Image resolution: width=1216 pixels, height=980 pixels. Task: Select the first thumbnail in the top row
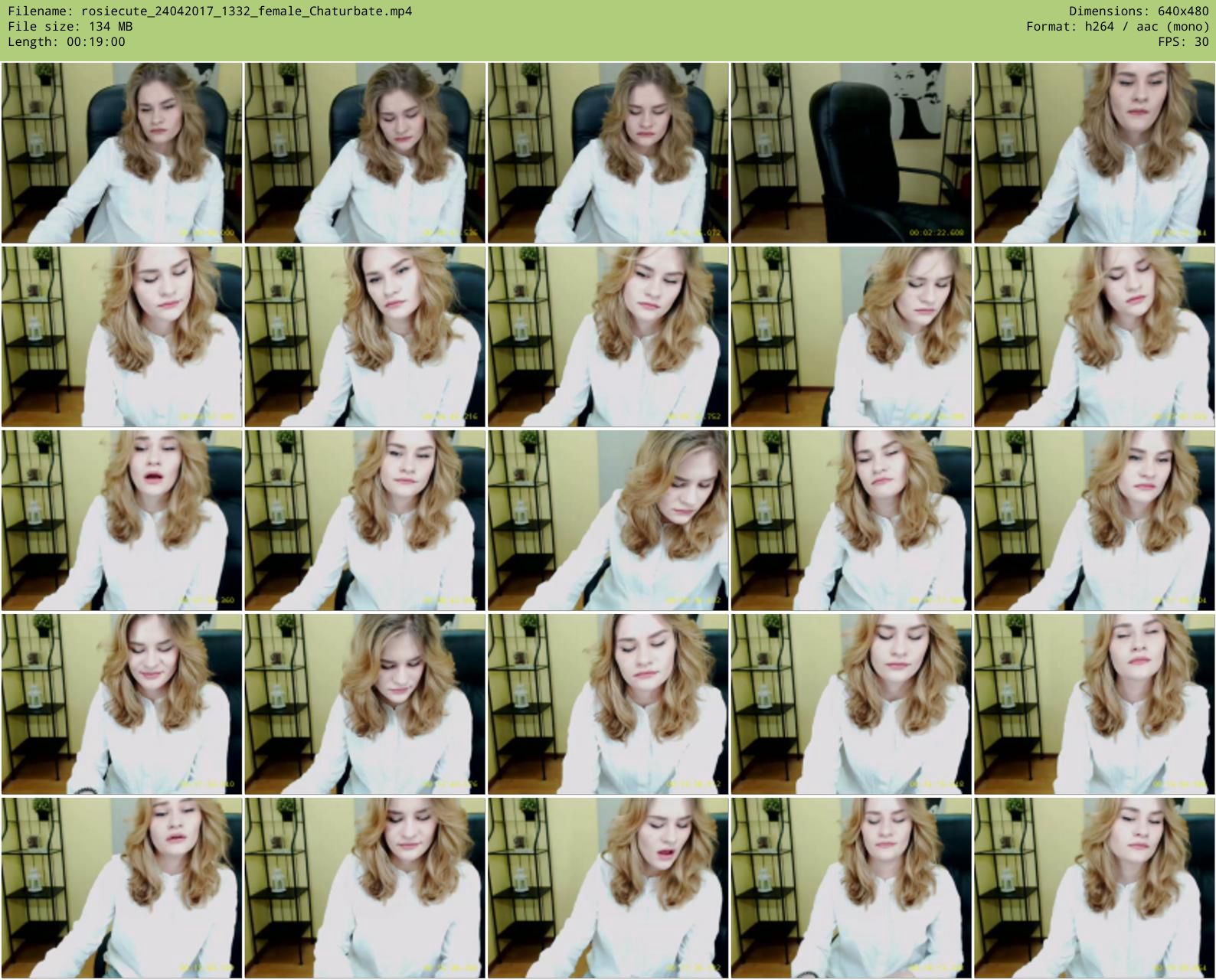122,153
